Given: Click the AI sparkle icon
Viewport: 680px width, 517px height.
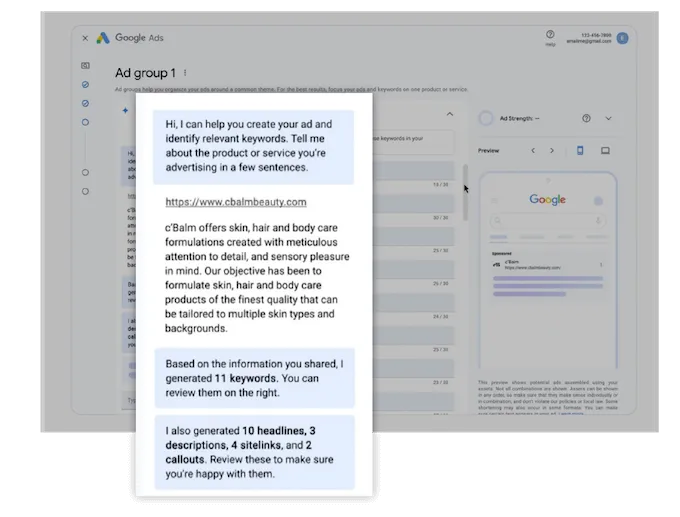Looking at the screenshot, I should [x=125, y=111].
